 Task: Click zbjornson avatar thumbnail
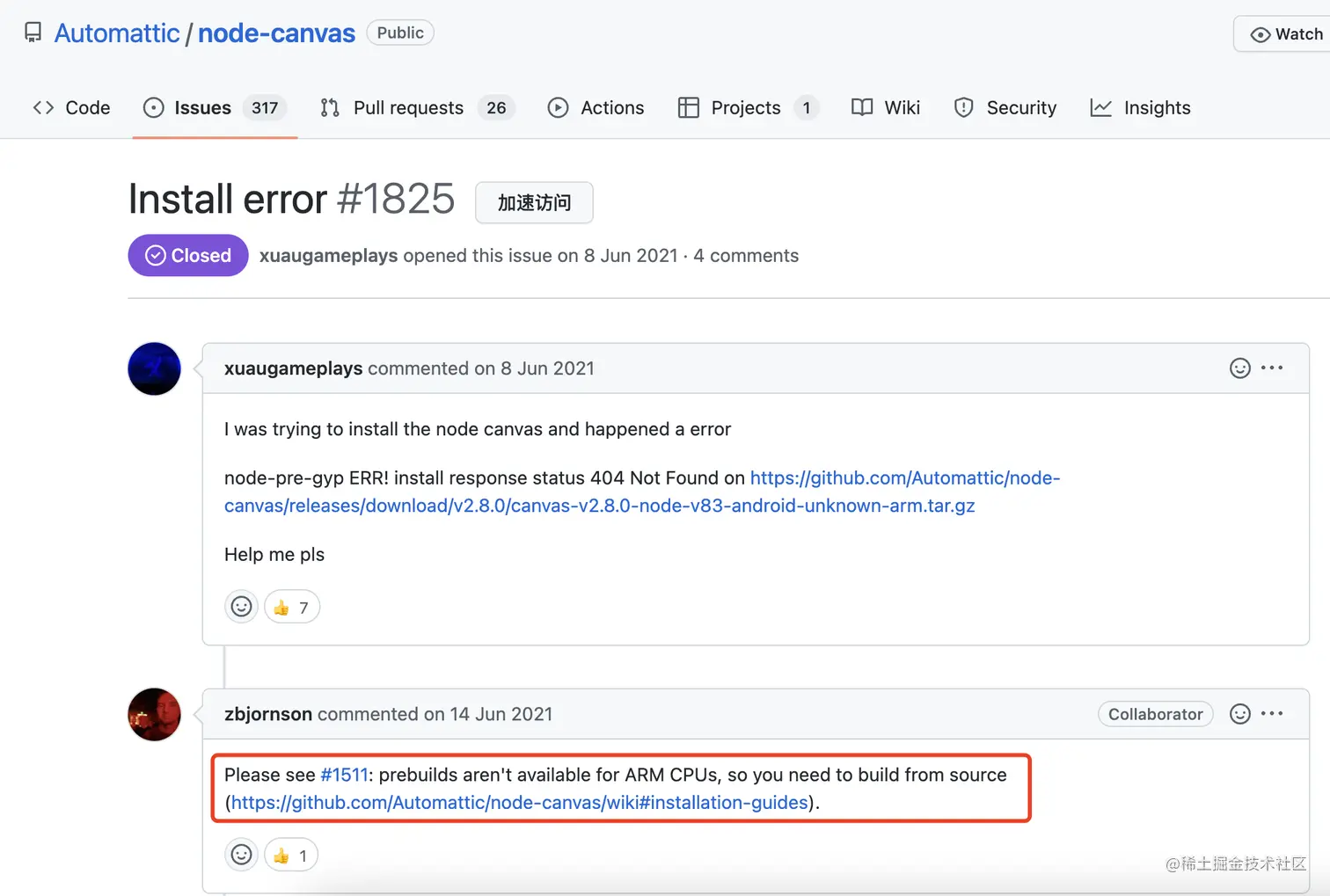point(154,714)
